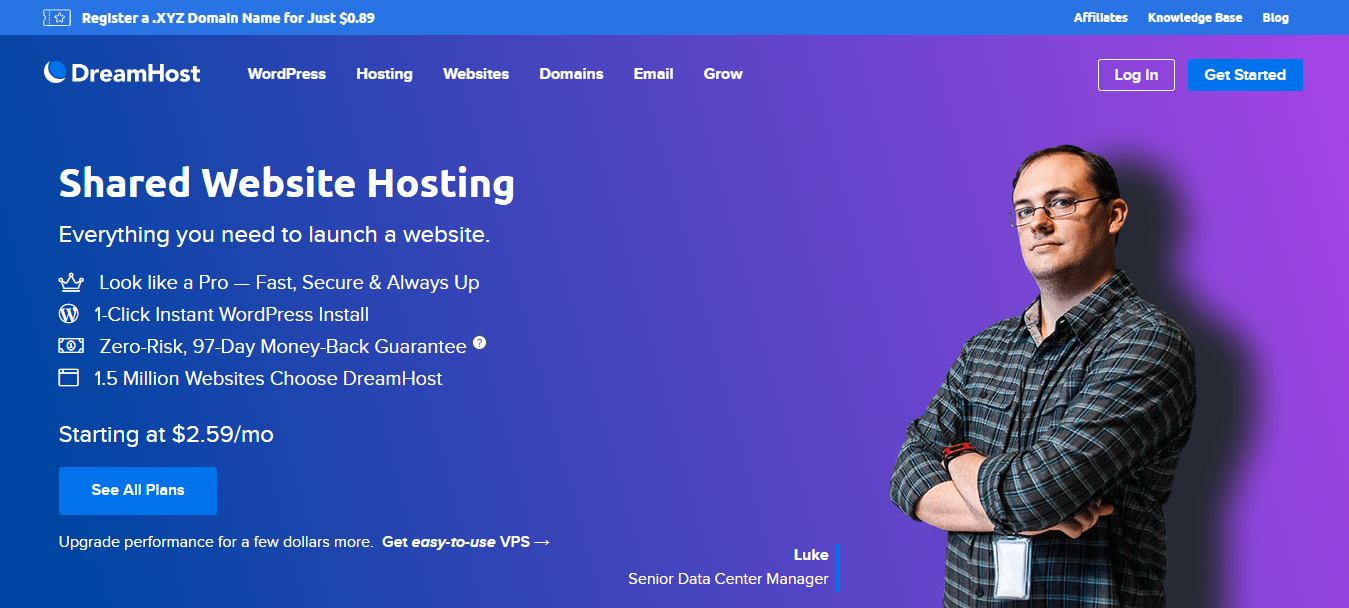The height and width of the screenshot is (608, 1349).
Task: Open the WordPress navigation menu
Action: (x=286, y=73)
